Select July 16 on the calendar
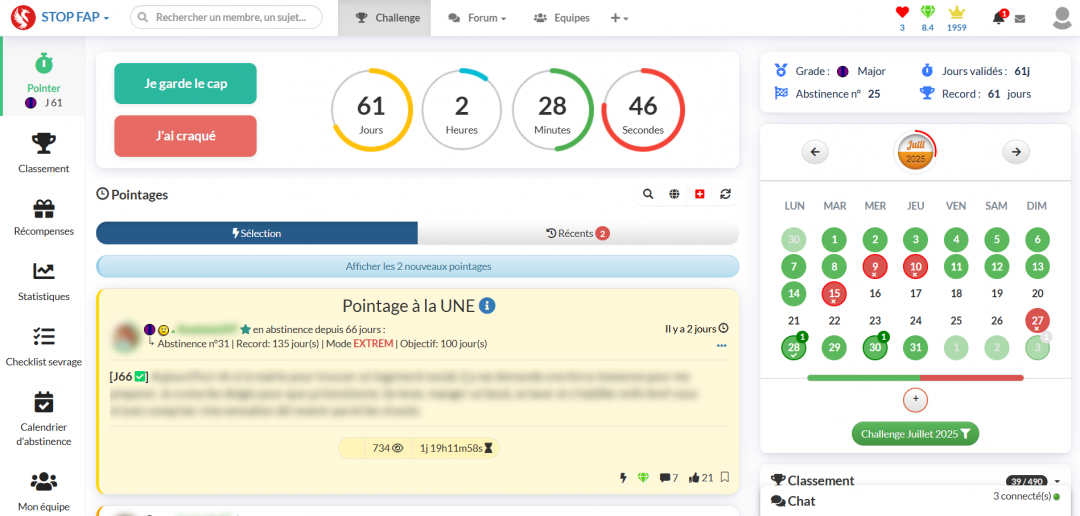Image resolution: width=1080 pixels, height=516 pixels. click(x=875, y=294)
